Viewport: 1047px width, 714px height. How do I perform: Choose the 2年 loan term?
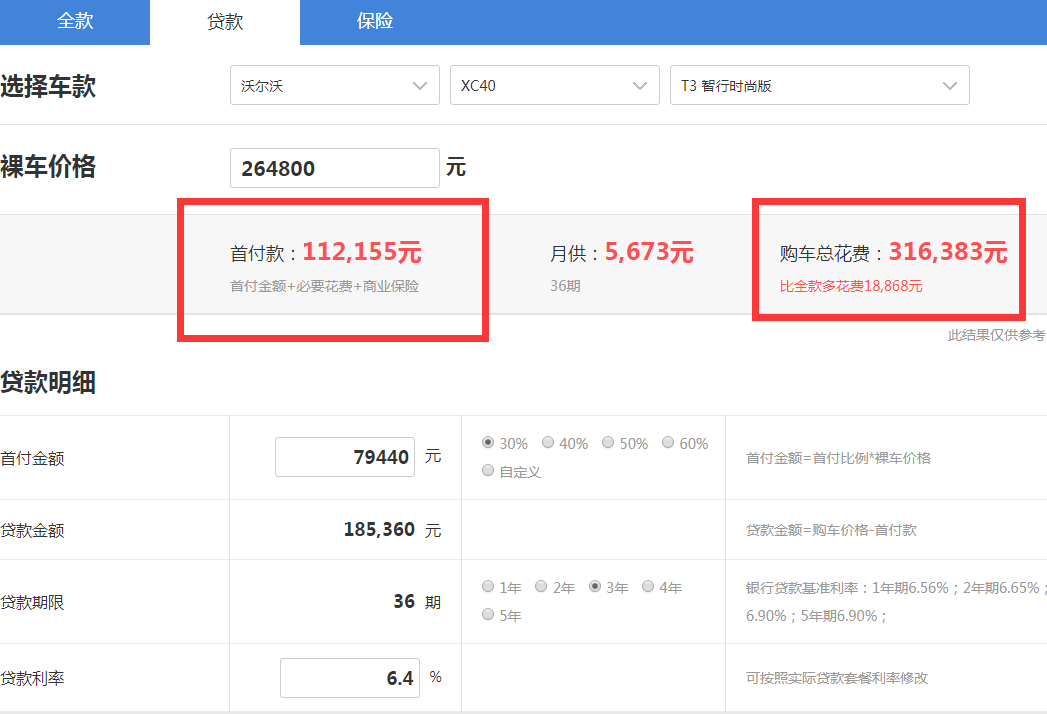click(x=542, y=586)
